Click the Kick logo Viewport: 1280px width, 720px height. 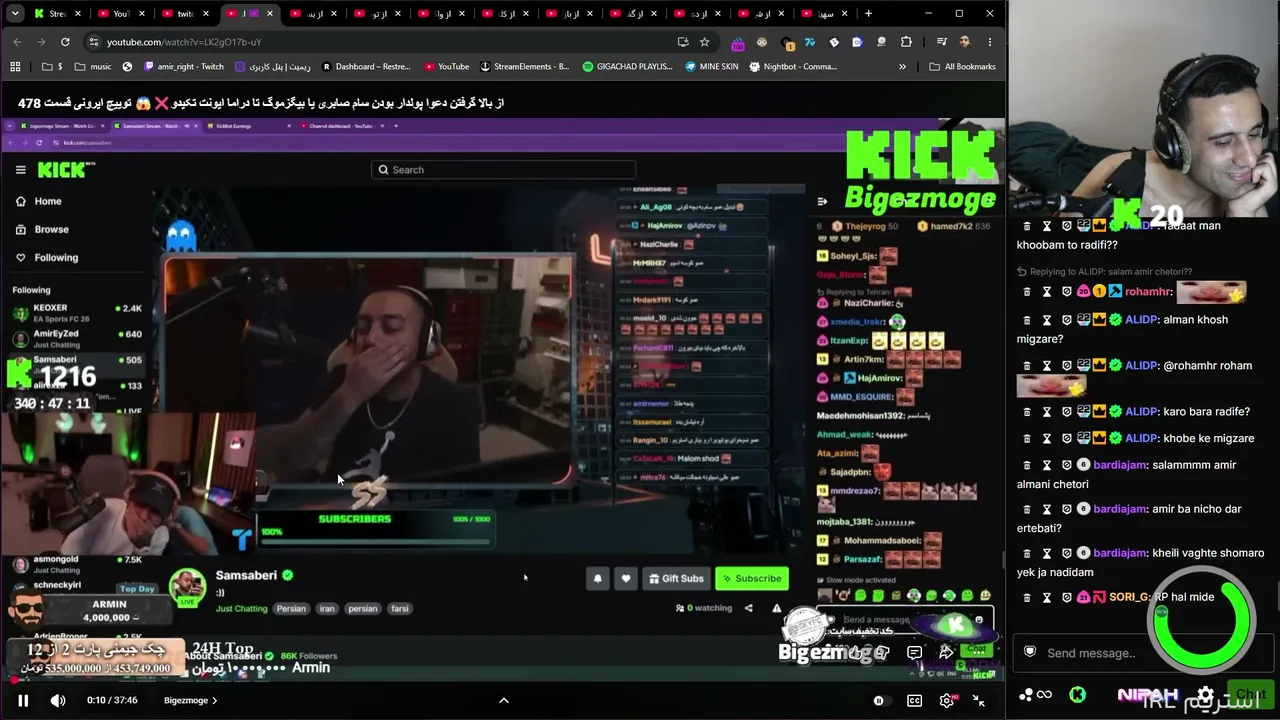(64, 170)
